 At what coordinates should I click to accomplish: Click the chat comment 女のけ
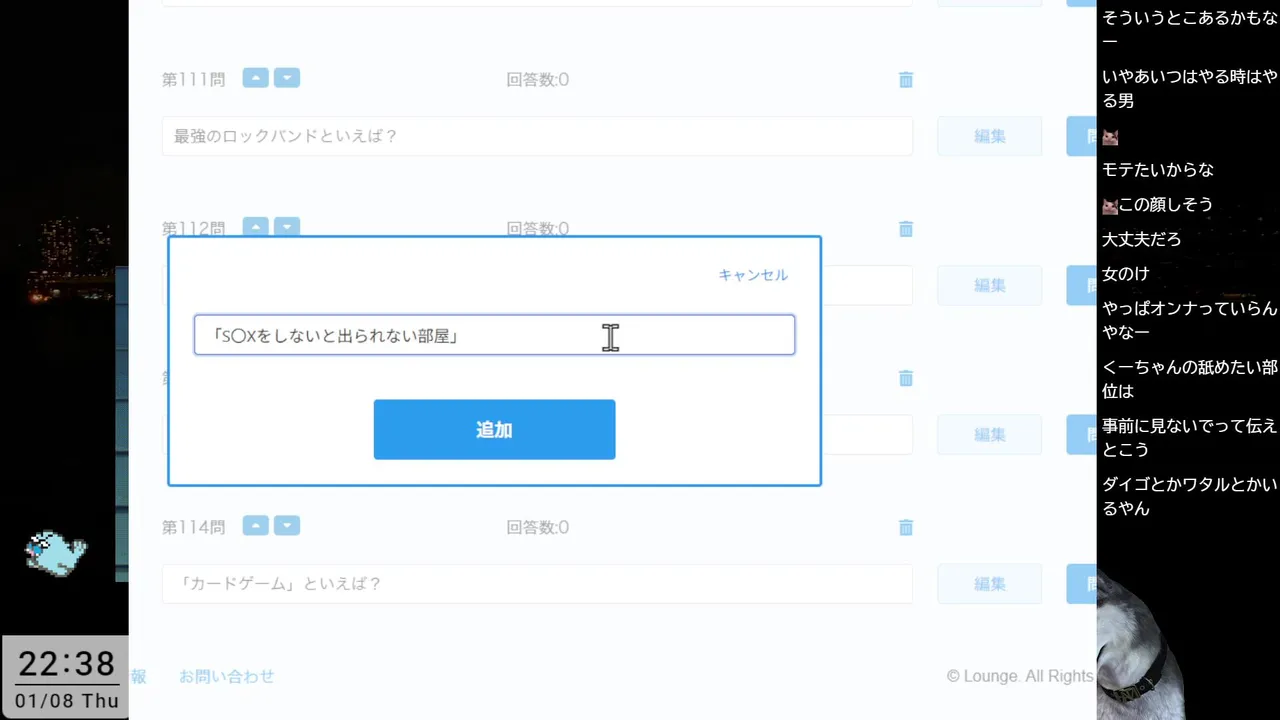click(1126, 273)
